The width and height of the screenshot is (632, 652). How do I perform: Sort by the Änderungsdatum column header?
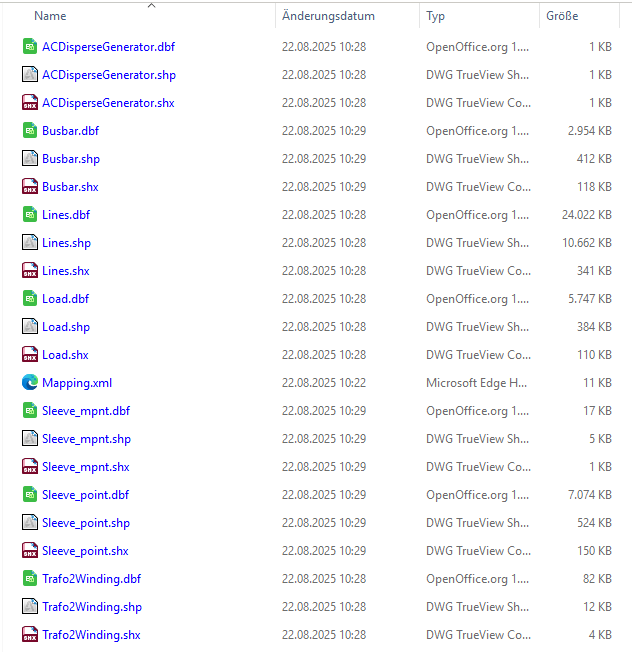(x=328, y=16)
